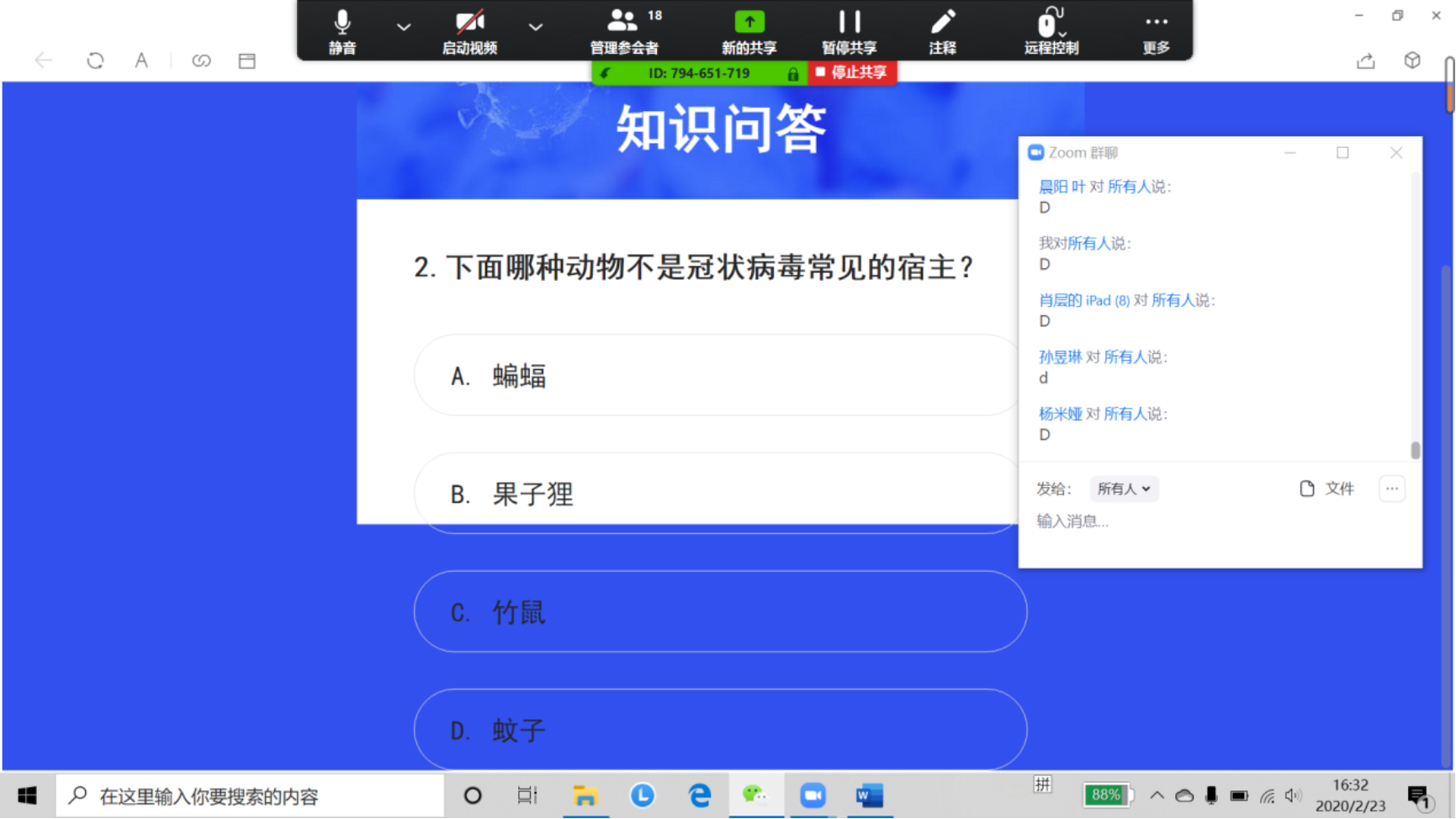Mute the microphone in Zoom toolbar
This screenshot has height=819, width=1456.
click(341, 31)
